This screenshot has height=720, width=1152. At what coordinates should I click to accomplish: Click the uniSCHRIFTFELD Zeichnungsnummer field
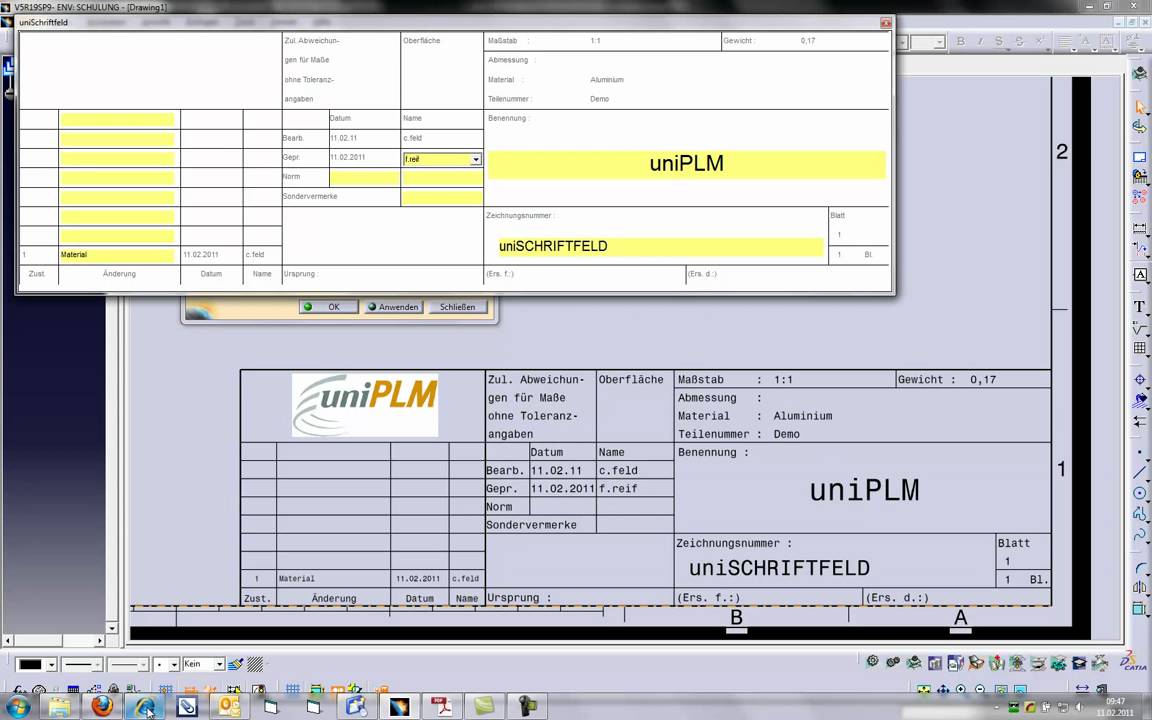point(660,246)
